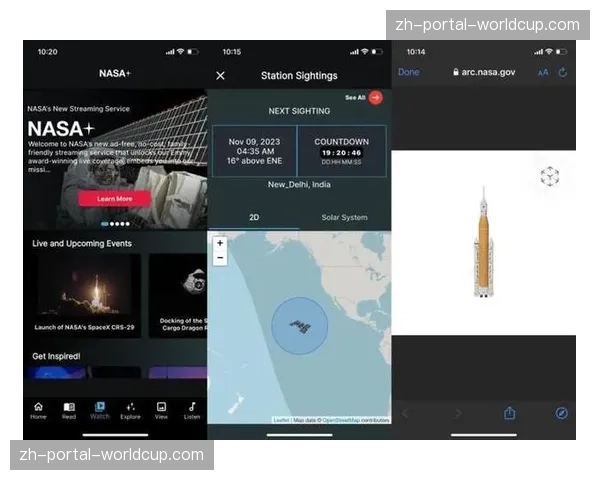Tap the AR cube view icon

549,177
